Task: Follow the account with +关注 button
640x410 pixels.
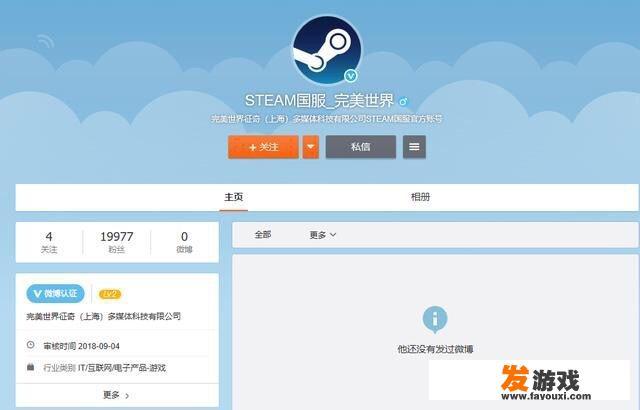Action: tap(263, 147)
